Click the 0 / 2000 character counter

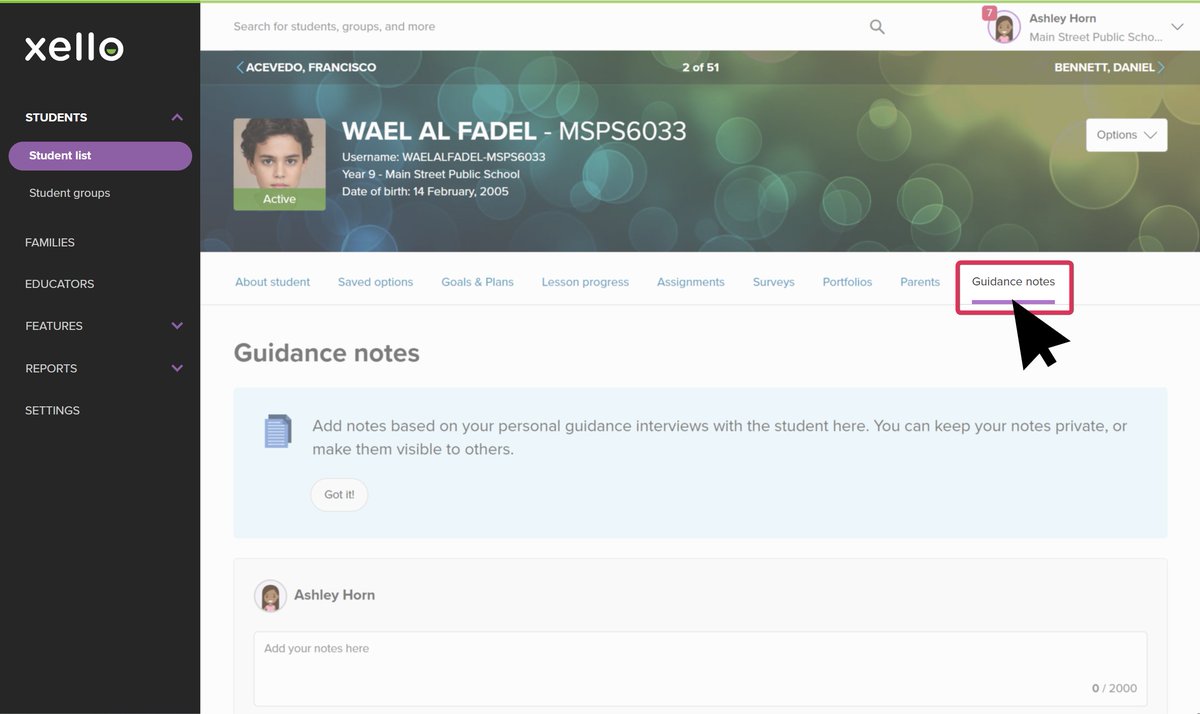(1114, 688)
